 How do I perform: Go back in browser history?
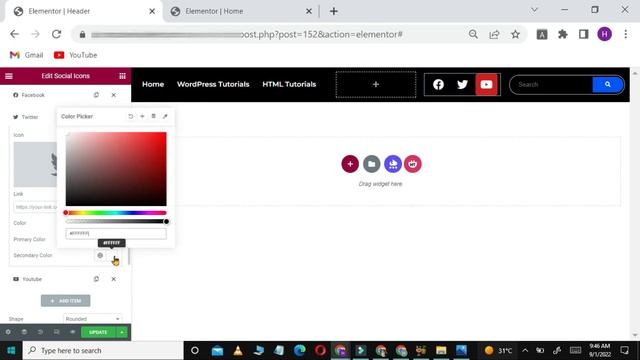click(14, 34)
